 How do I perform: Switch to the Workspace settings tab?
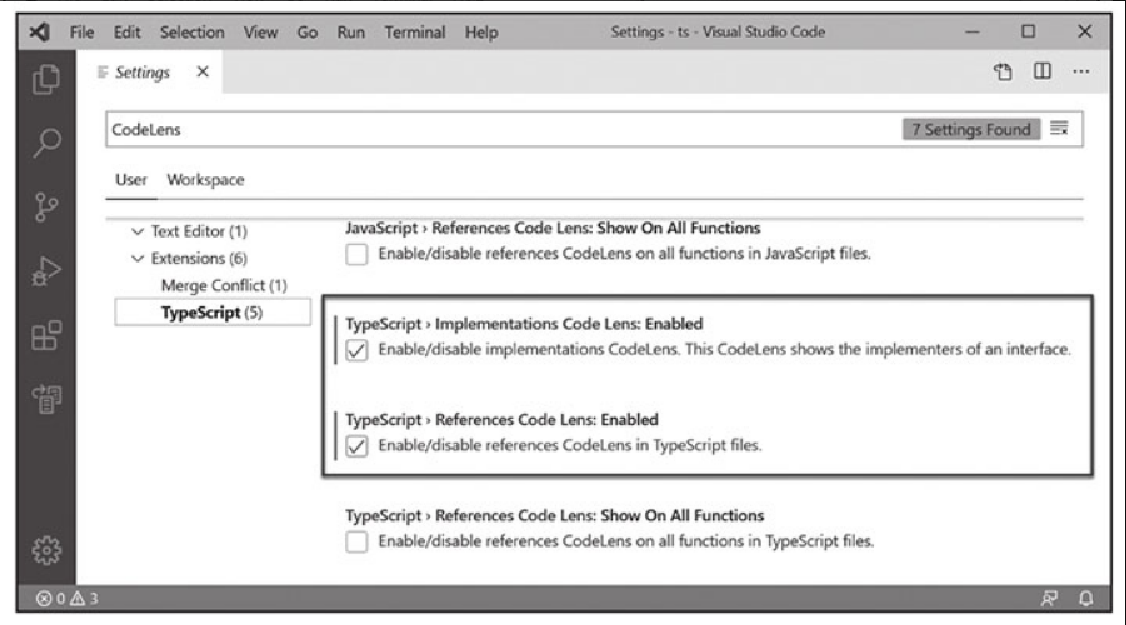(205, 180)
